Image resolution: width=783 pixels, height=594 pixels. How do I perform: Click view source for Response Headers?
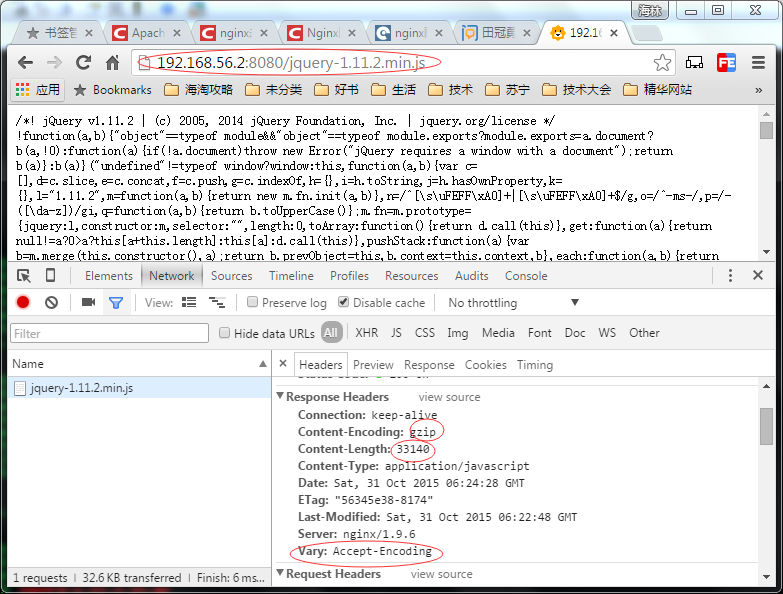[449, 397]
